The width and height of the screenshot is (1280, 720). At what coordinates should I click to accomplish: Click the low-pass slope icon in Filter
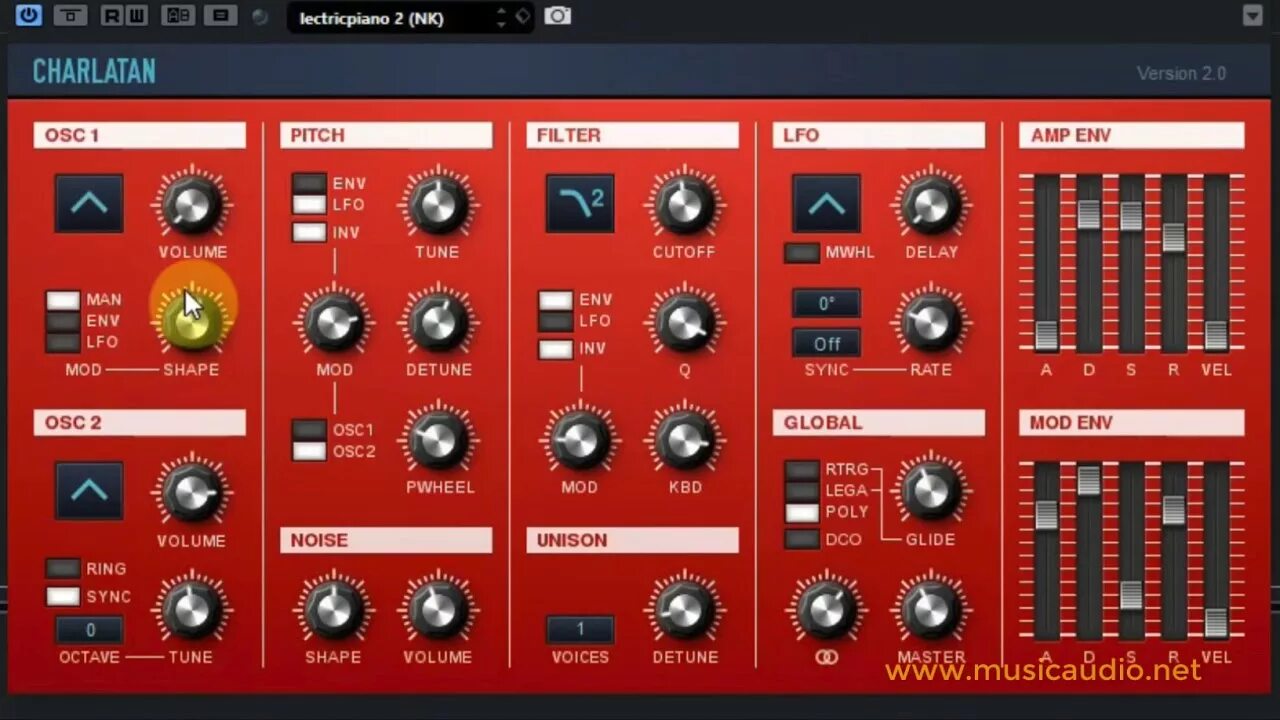[579, 203]
